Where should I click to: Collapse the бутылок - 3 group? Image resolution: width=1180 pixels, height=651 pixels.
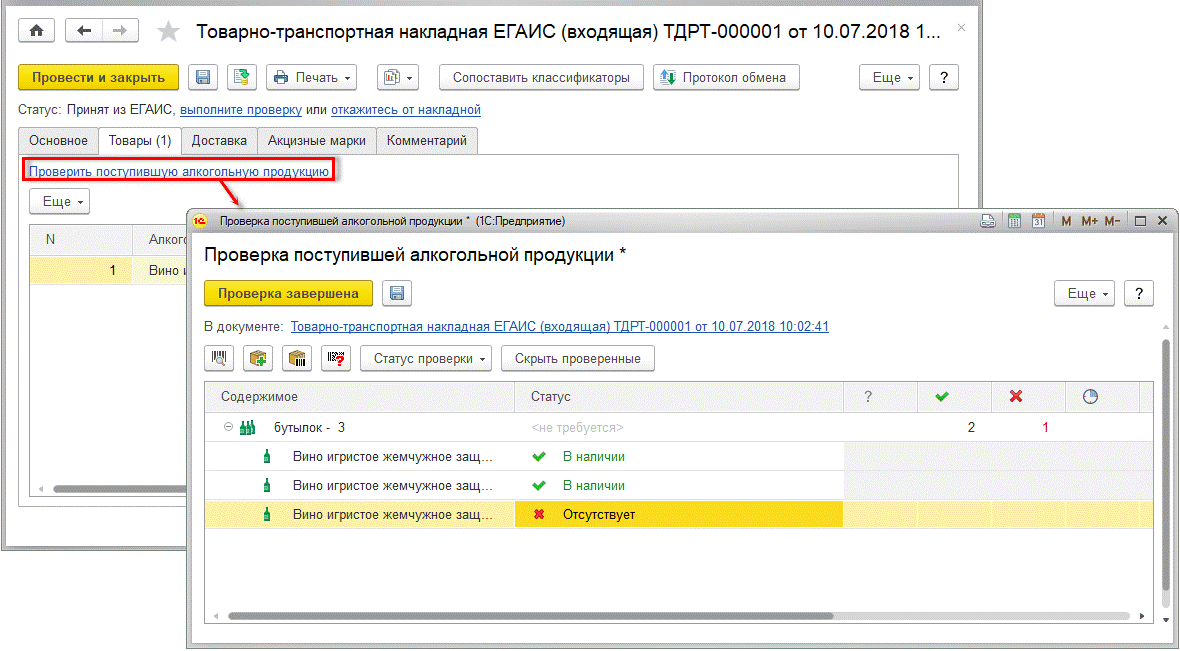coord(227,427)
